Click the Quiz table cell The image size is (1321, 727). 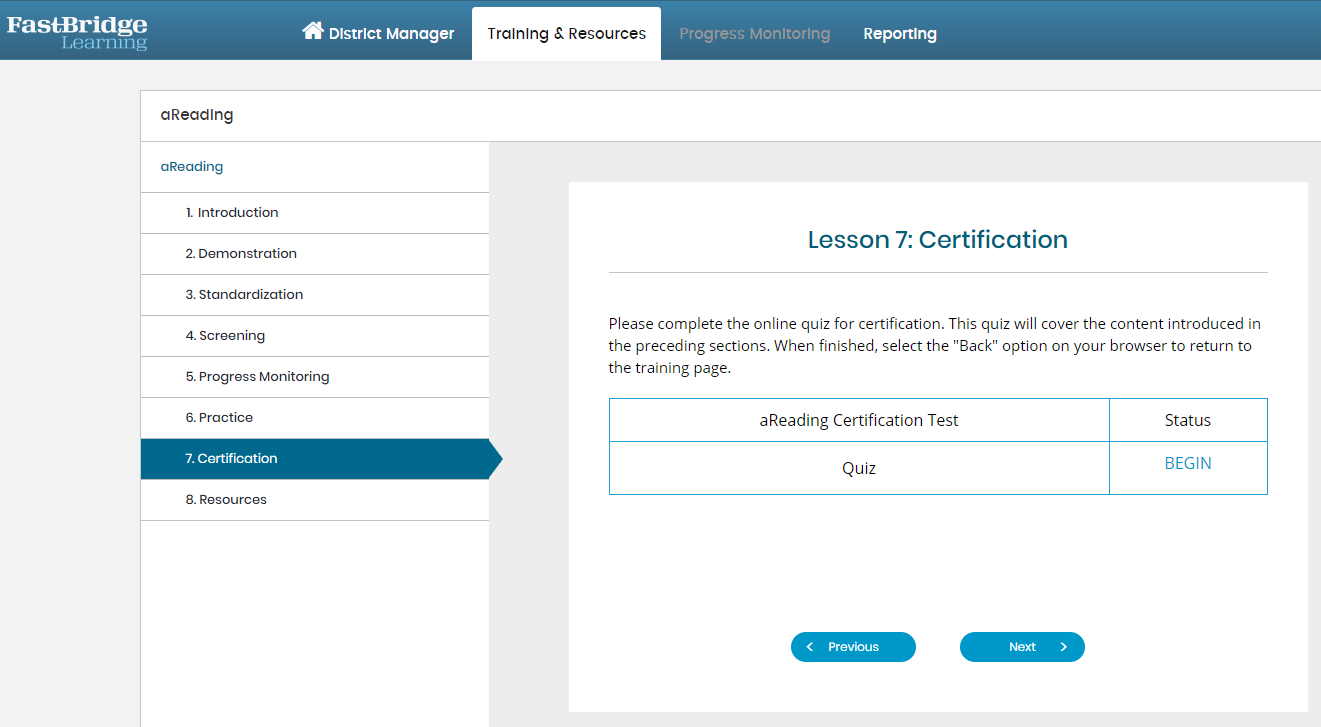pos(859,468)
